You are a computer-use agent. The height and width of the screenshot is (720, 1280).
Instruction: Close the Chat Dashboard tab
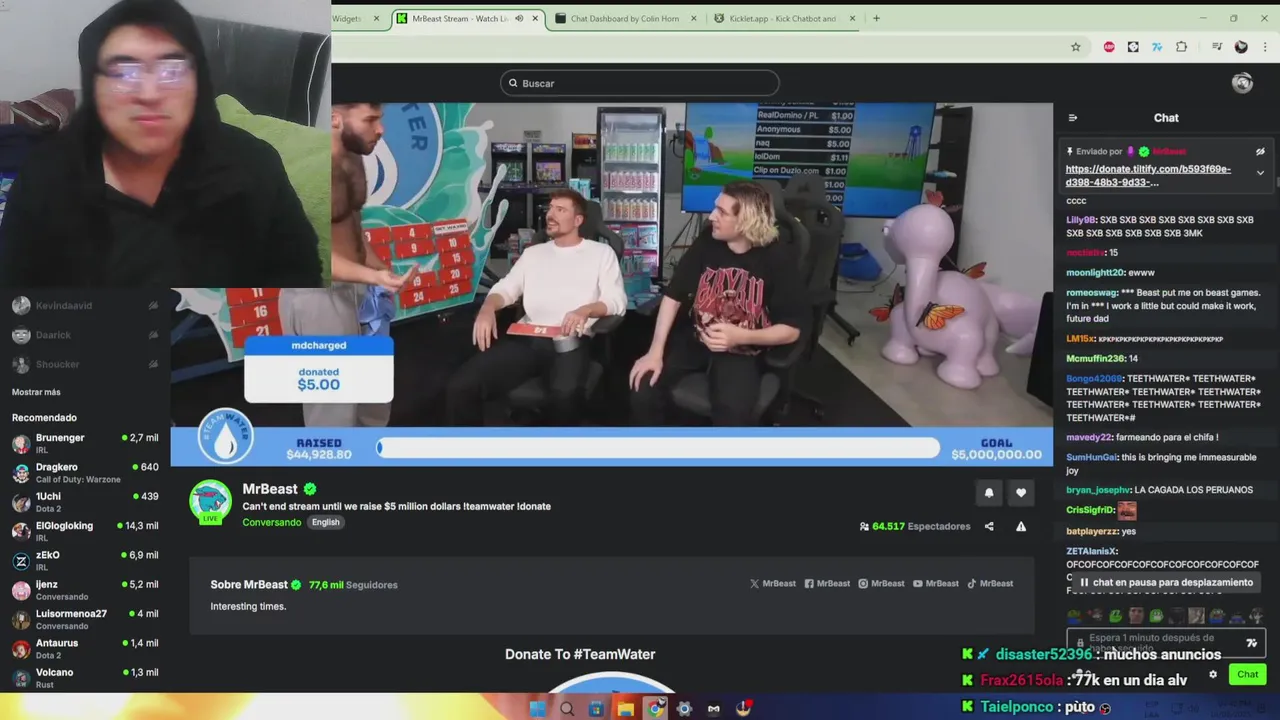[695, 18]
